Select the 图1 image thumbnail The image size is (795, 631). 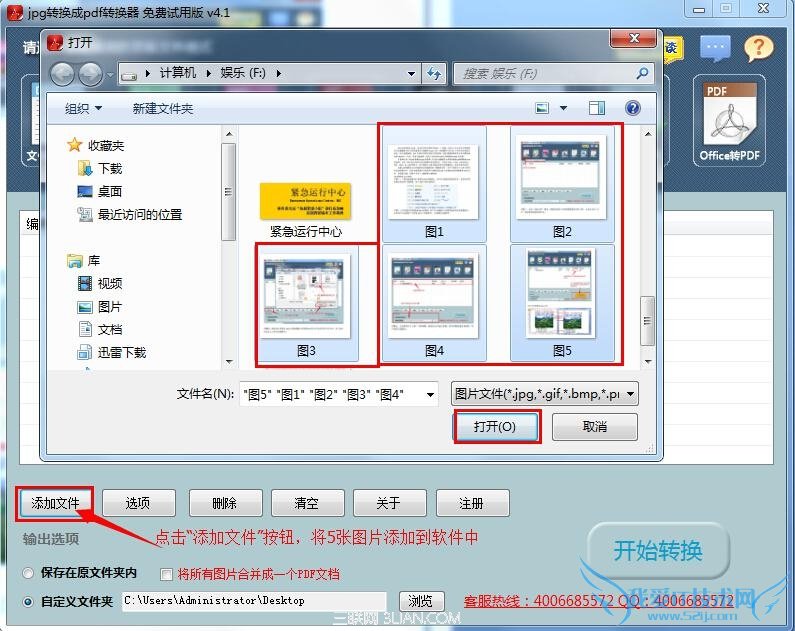click(x=434, y=183)
